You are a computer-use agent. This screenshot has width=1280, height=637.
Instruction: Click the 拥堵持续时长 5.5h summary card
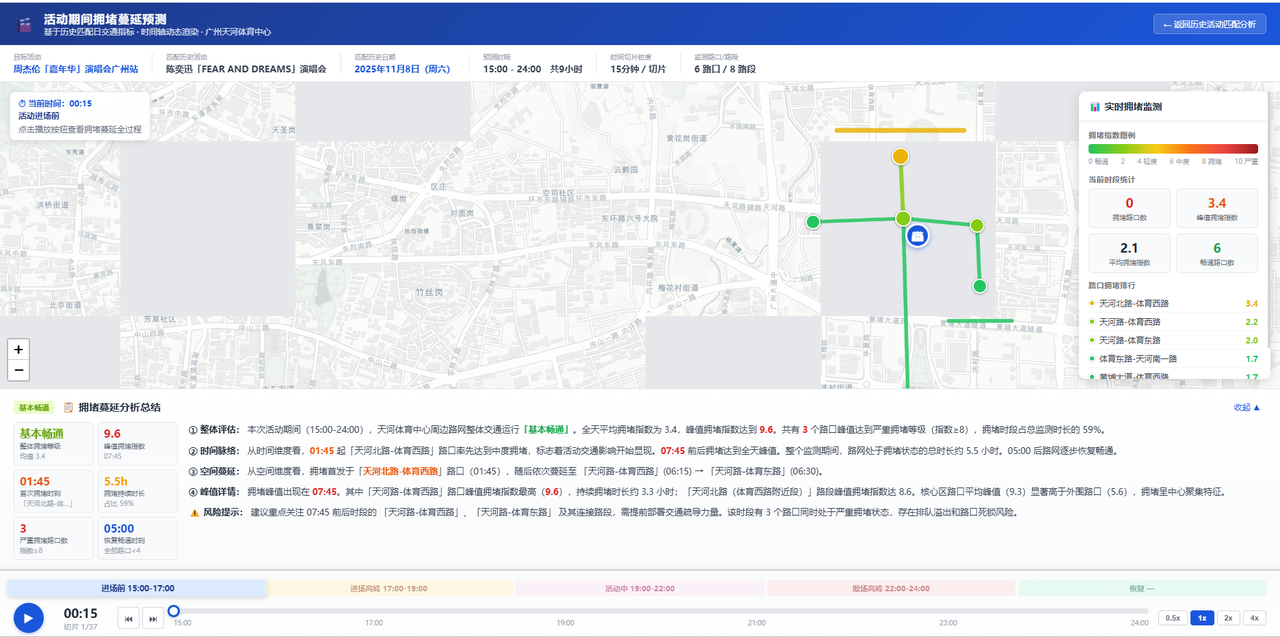(137, 490)
